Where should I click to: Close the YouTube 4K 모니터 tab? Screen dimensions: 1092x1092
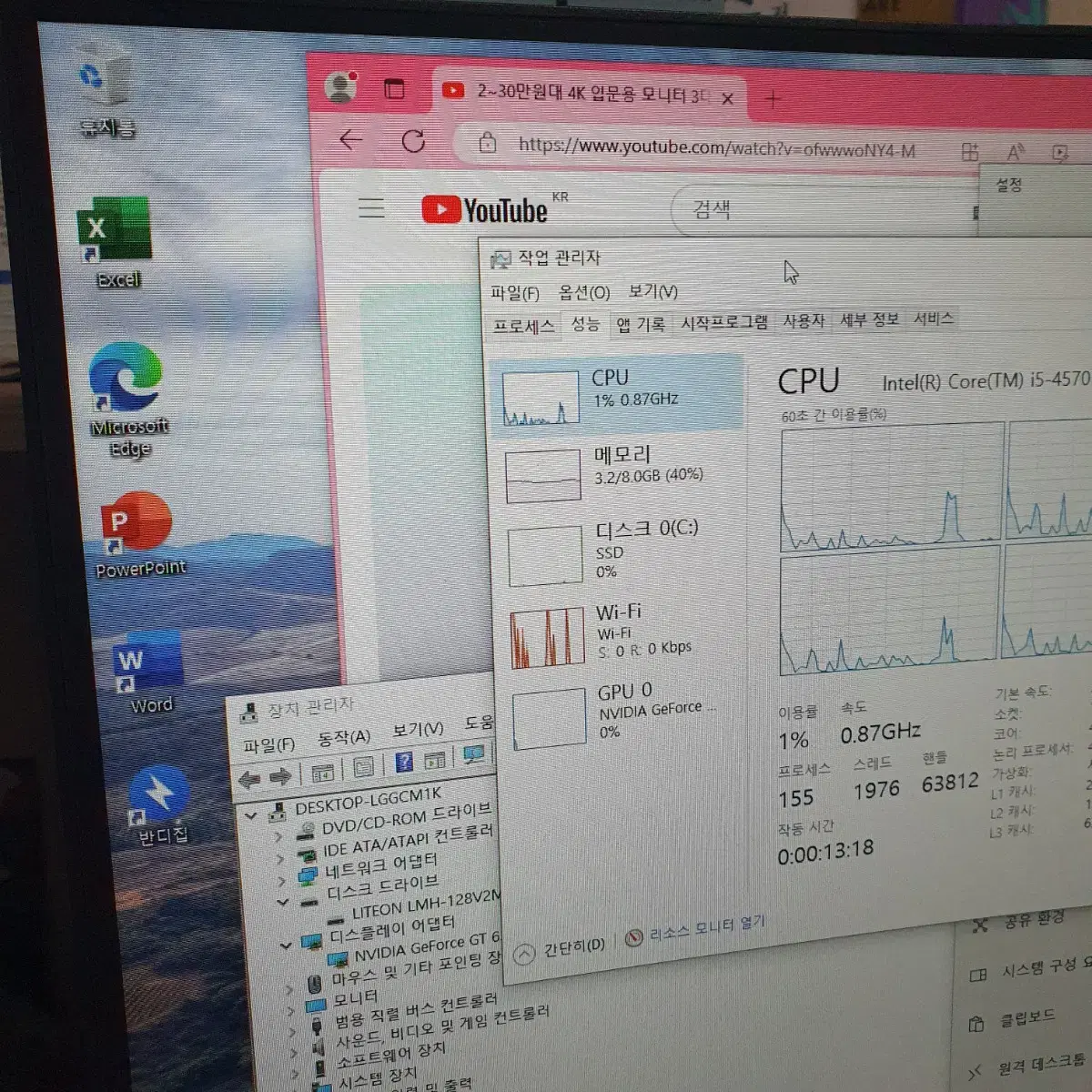point(728,98)
